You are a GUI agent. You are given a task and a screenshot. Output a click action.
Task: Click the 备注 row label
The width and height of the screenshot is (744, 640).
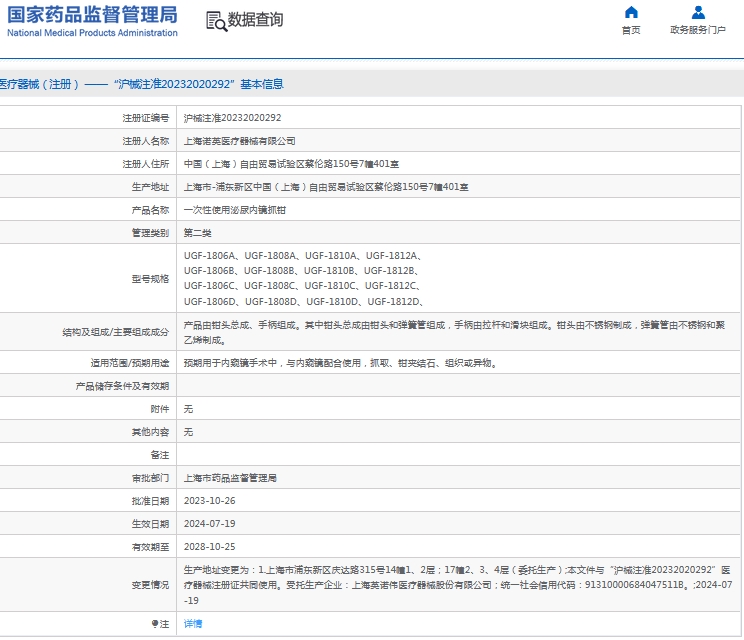[x=160, y=455]
